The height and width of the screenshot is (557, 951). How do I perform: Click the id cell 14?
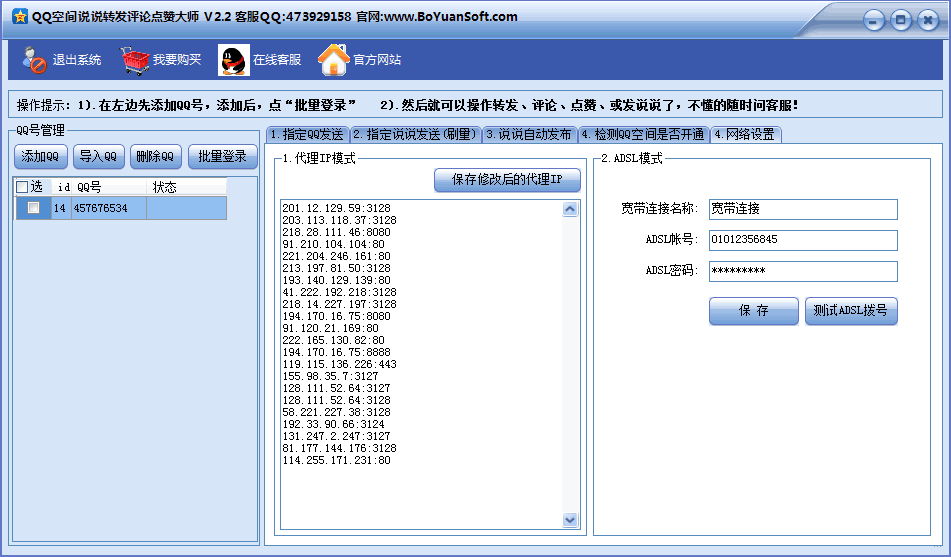[x=60, y=208]
